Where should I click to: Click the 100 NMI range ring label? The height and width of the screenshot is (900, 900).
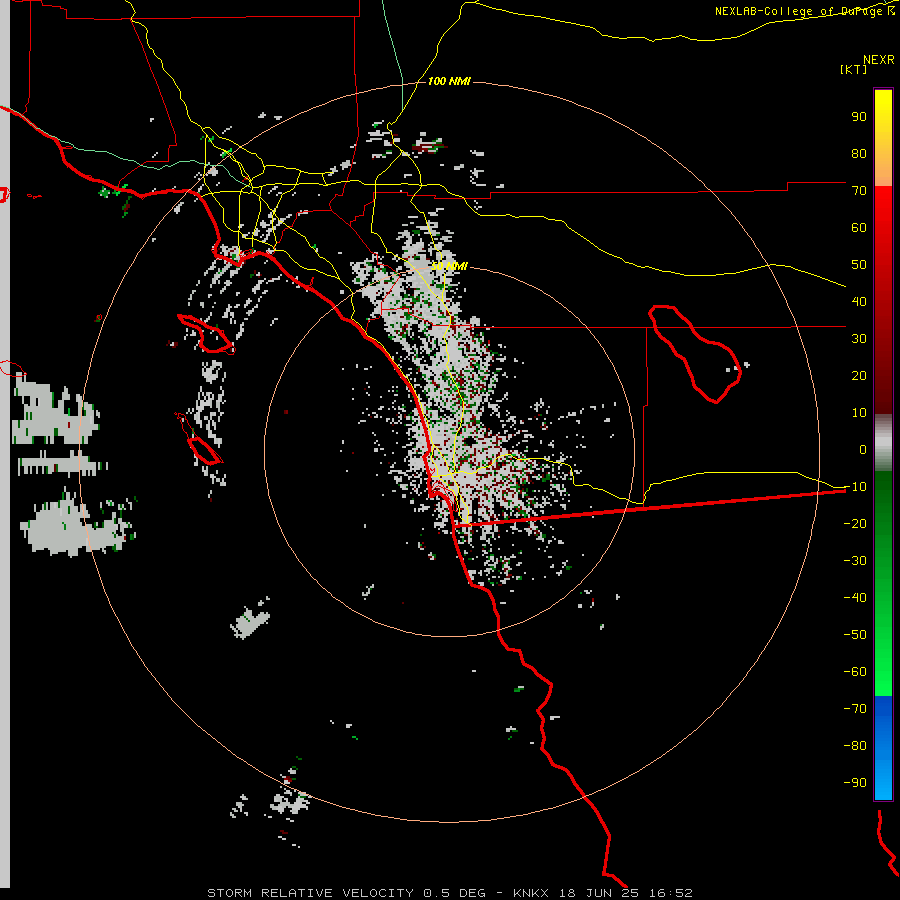[449, 82]
